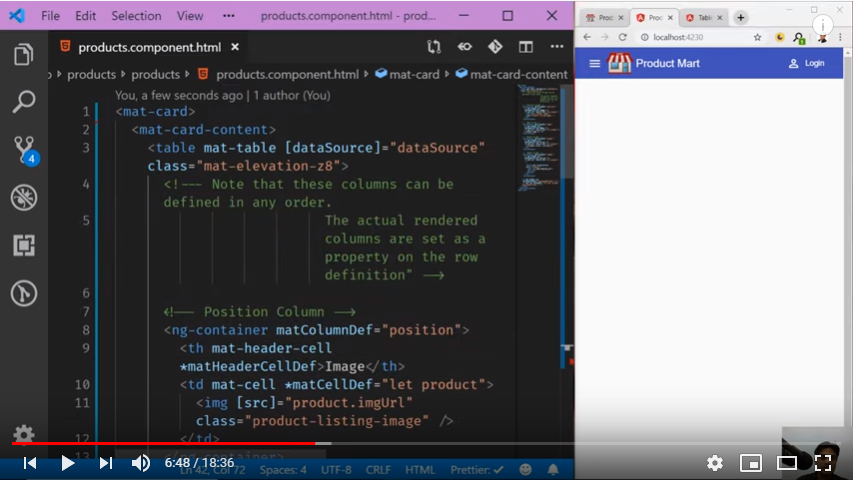Open Product Mart hamburger menu
This screenshot has width=853, height=480.
(x=595, y=63)
